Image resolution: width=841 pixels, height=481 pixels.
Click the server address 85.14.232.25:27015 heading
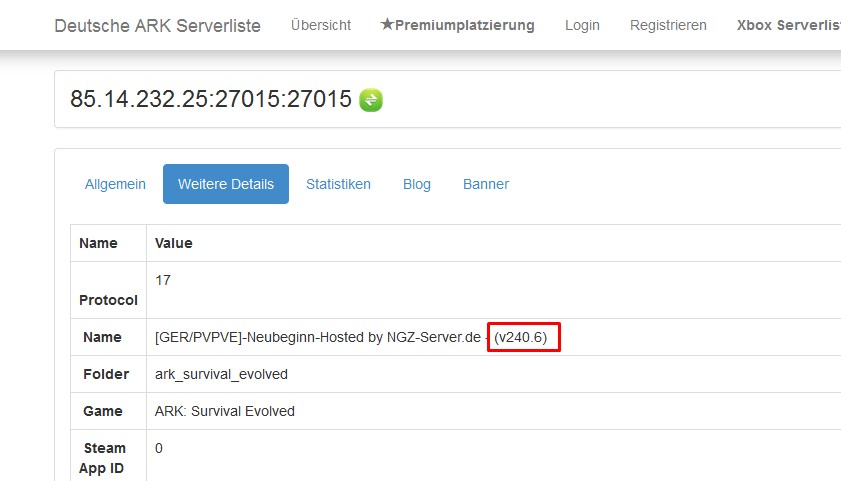click(211, 99)
